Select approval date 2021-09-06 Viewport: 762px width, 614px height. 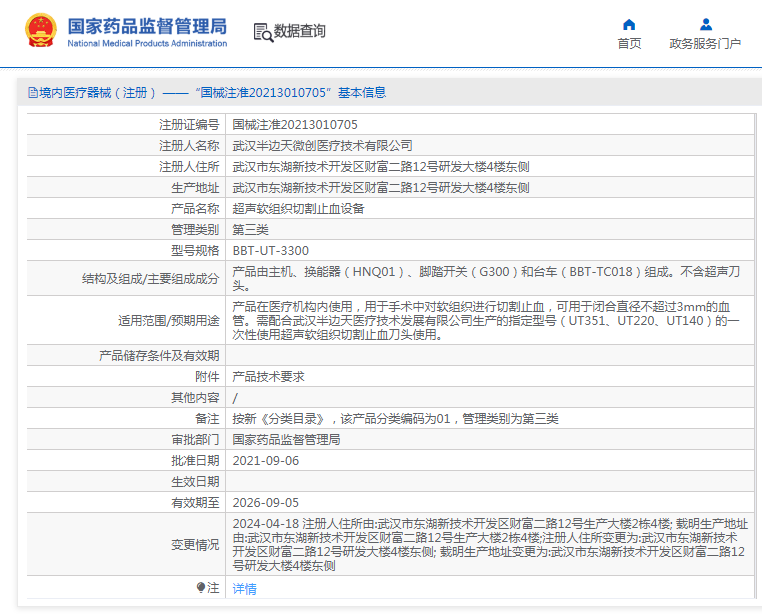point(266,461)
